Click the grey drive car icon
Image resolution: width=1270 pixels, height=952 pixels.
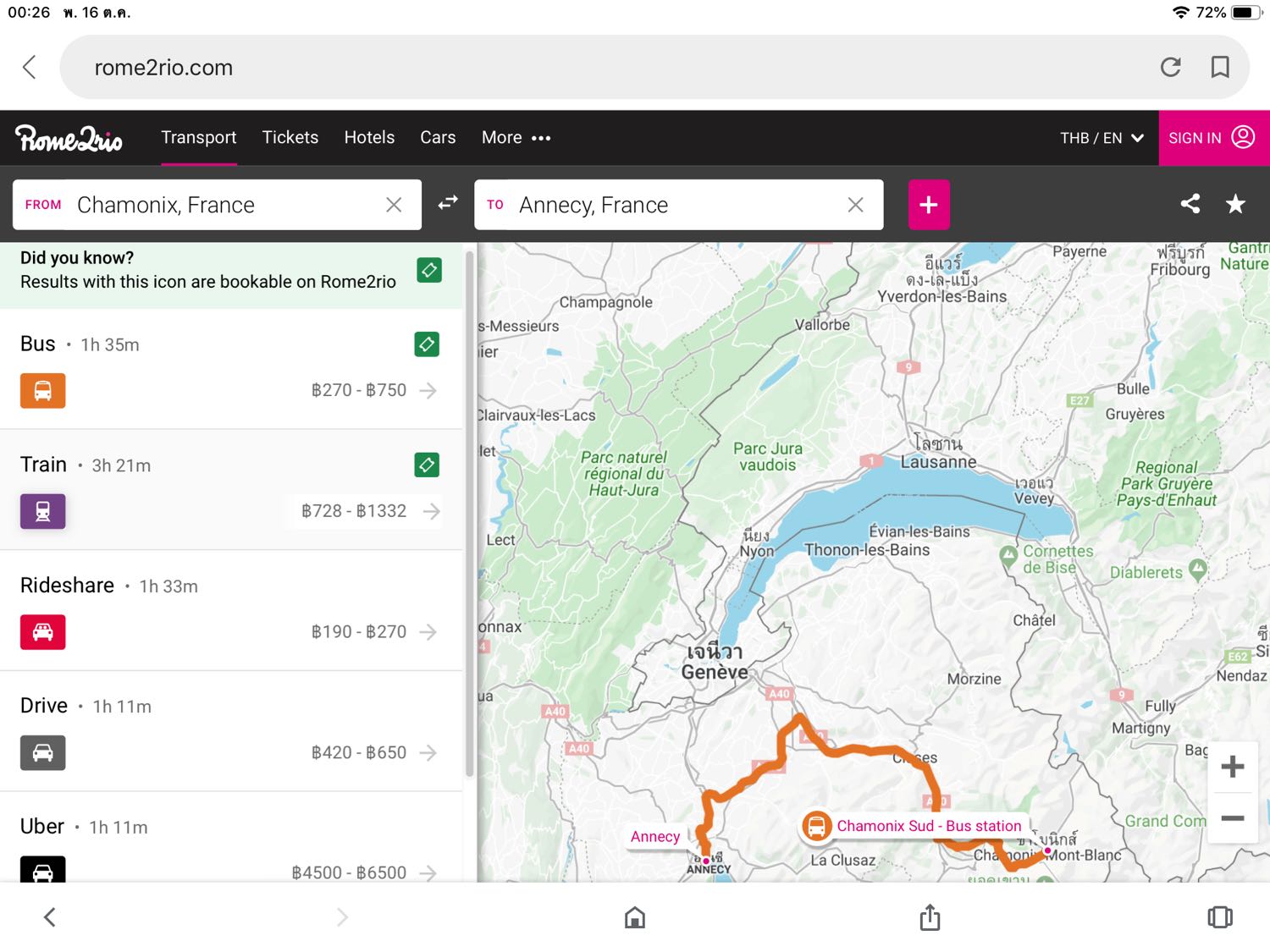coord(43,752)
